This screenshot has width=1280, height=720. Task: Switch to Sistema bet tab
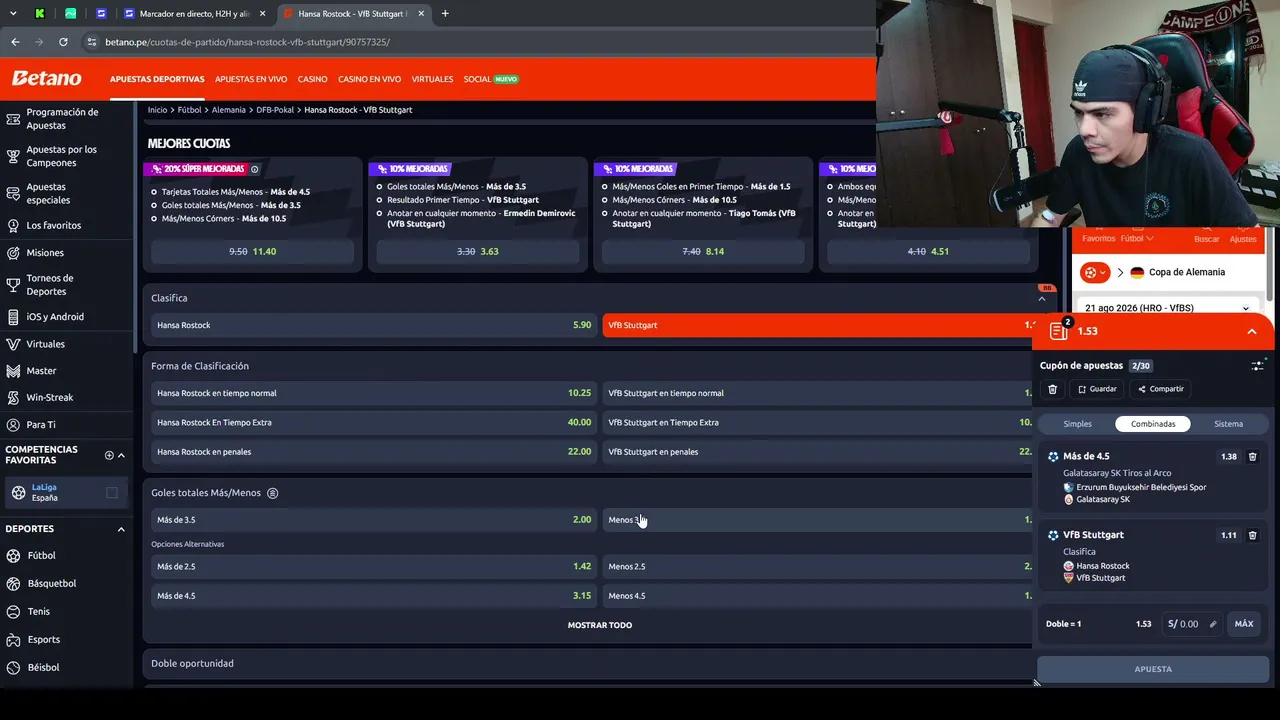1228,424
